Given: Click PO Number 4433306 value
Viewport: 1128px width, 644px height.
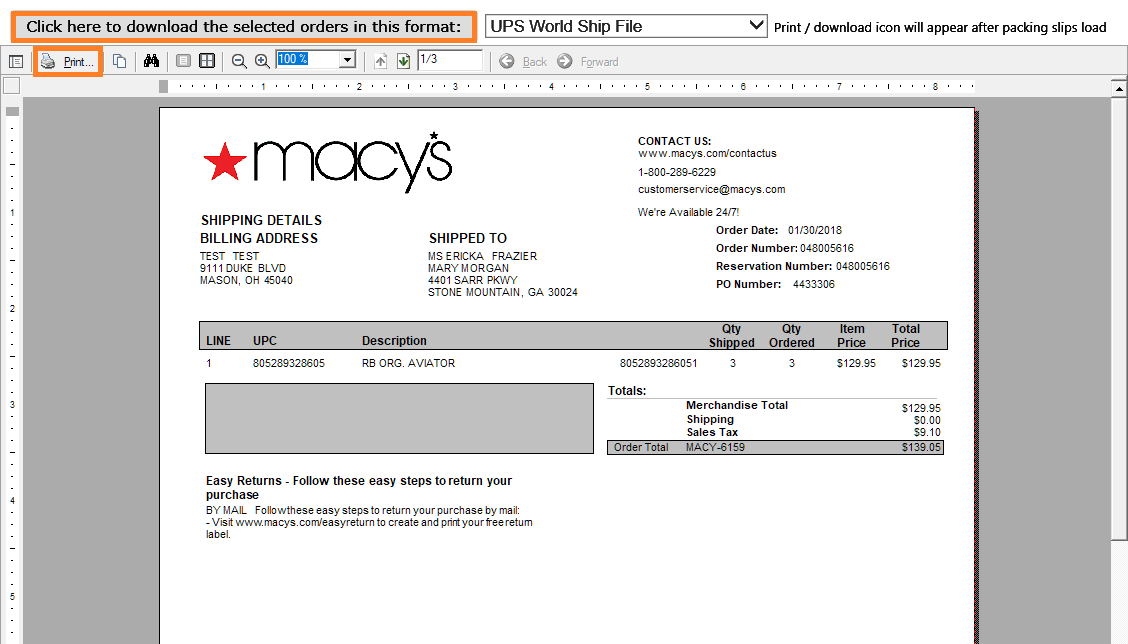Looking at the screenshot, I should click(x=814, y=284).
